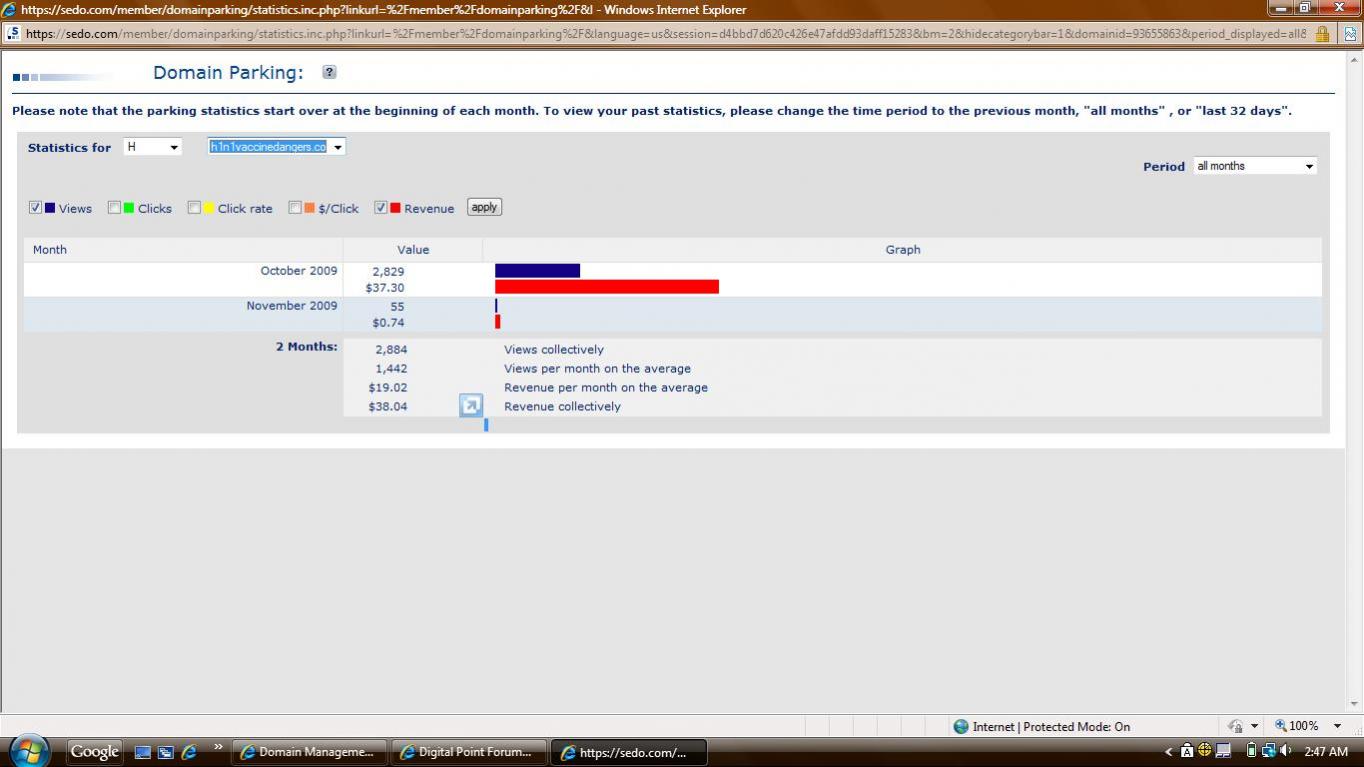
Task: Click the network connection tray icon
Action: coord(1267,751)
